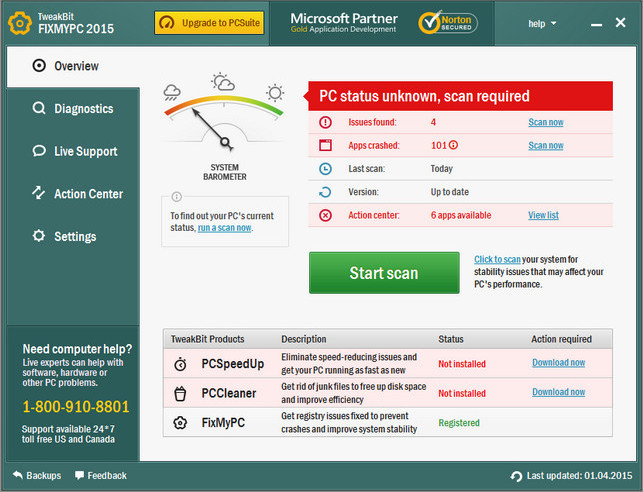Click the Last scan clock icon
Image resolution: width=643 pixels, height=492 pixels.
(325, 169)
